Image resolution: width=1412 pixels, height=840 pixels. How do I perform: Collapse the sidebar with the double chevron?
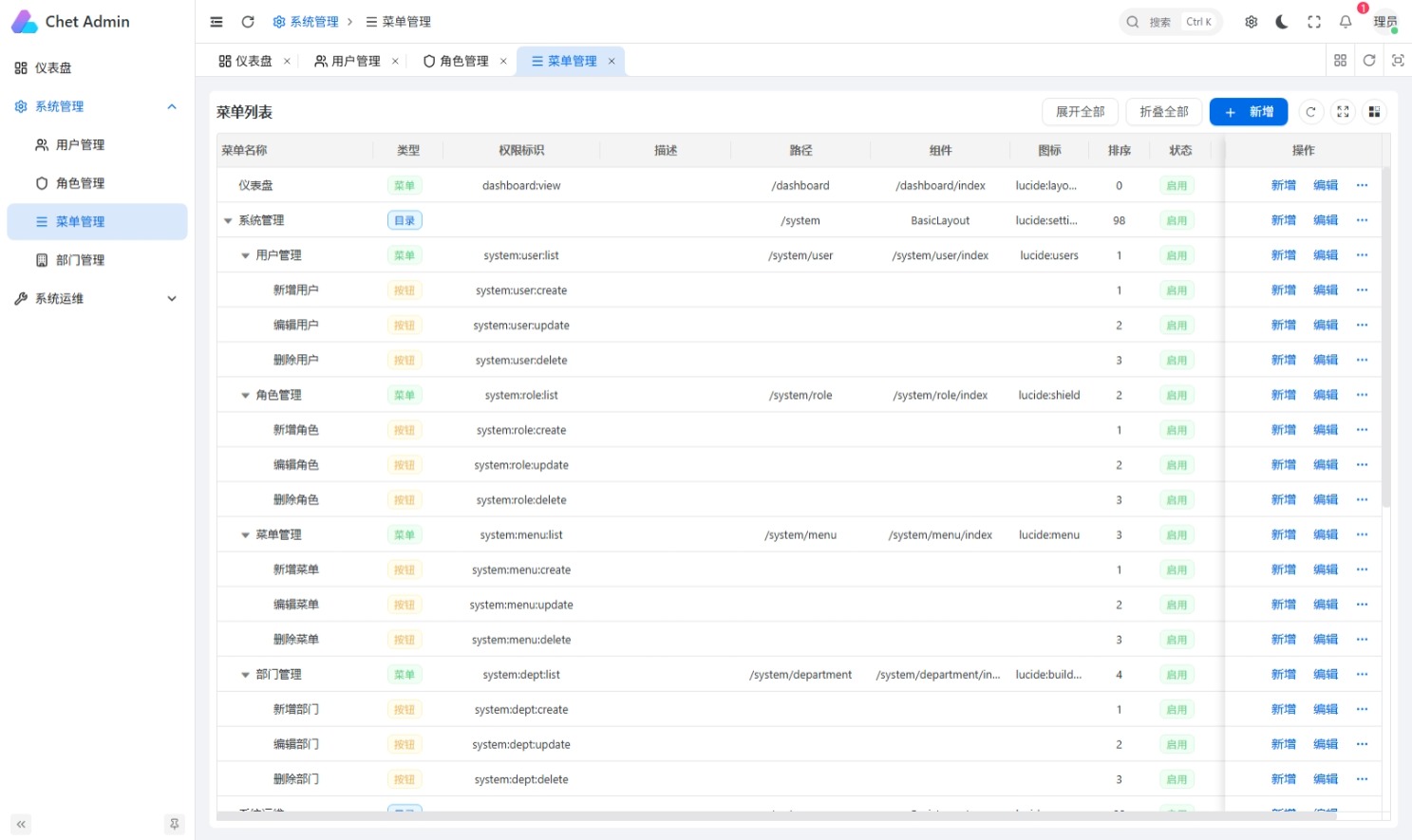click(21, 824)
